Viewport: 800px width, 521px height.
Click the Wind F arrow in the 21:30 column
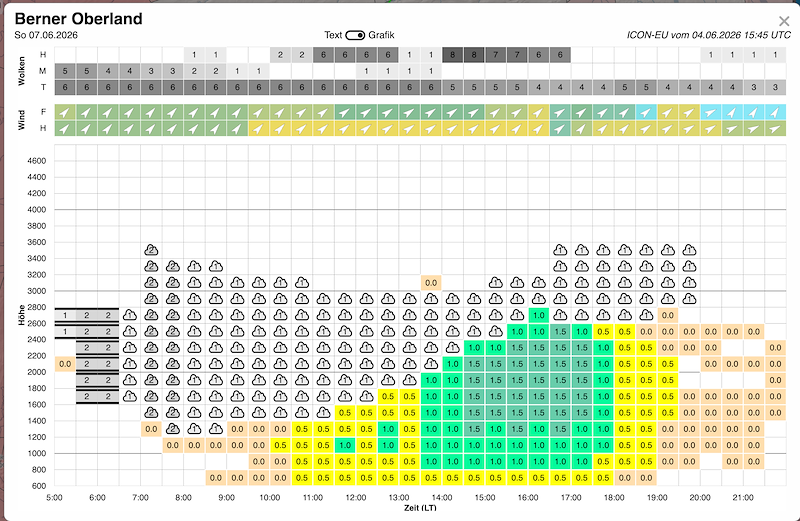tap(776, 112)
